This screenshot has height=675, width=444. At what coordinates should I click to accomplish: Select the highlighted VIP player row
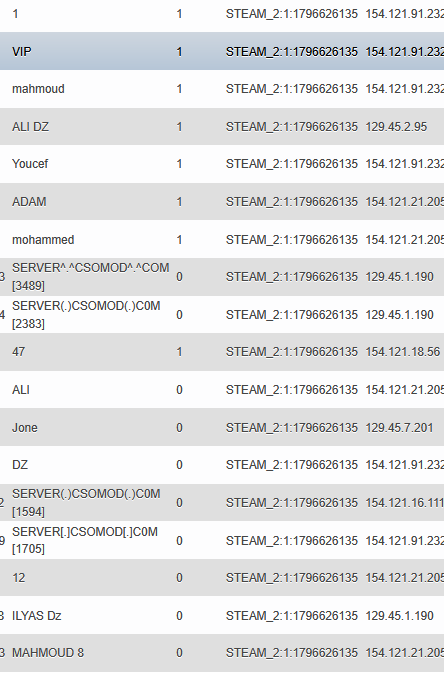click(222, 51)
